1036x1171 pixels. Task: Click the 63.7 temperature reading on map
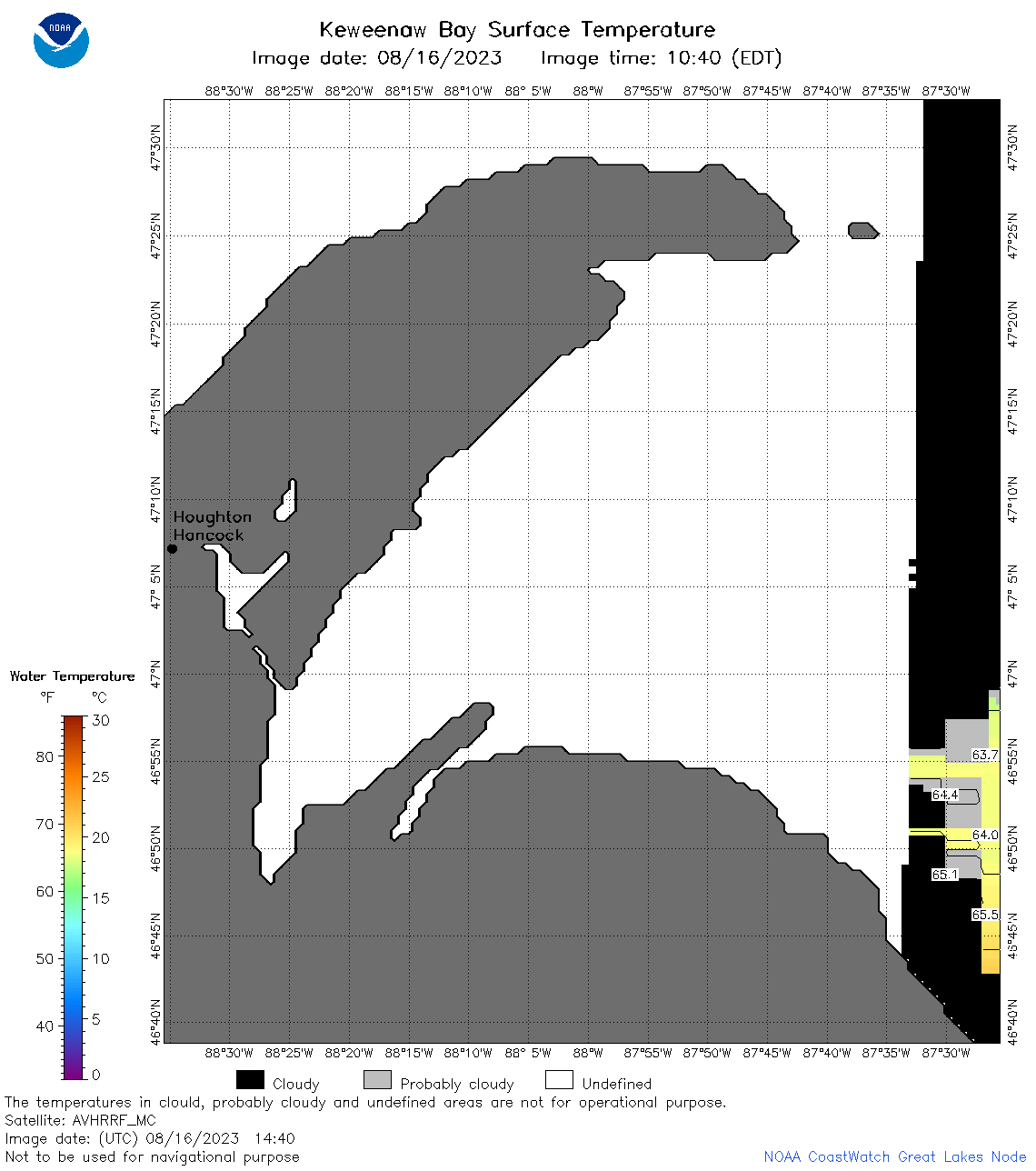(x=984, y=756)
